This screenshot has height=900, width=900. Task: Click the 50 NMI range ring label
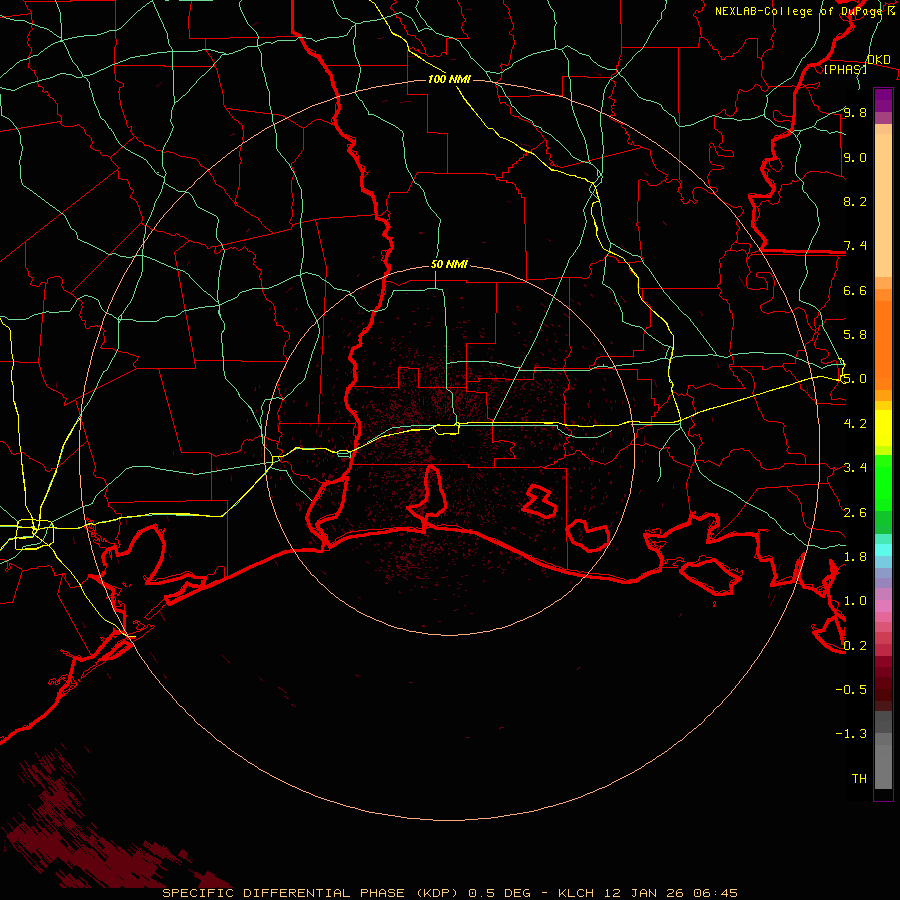click(449, 265)
